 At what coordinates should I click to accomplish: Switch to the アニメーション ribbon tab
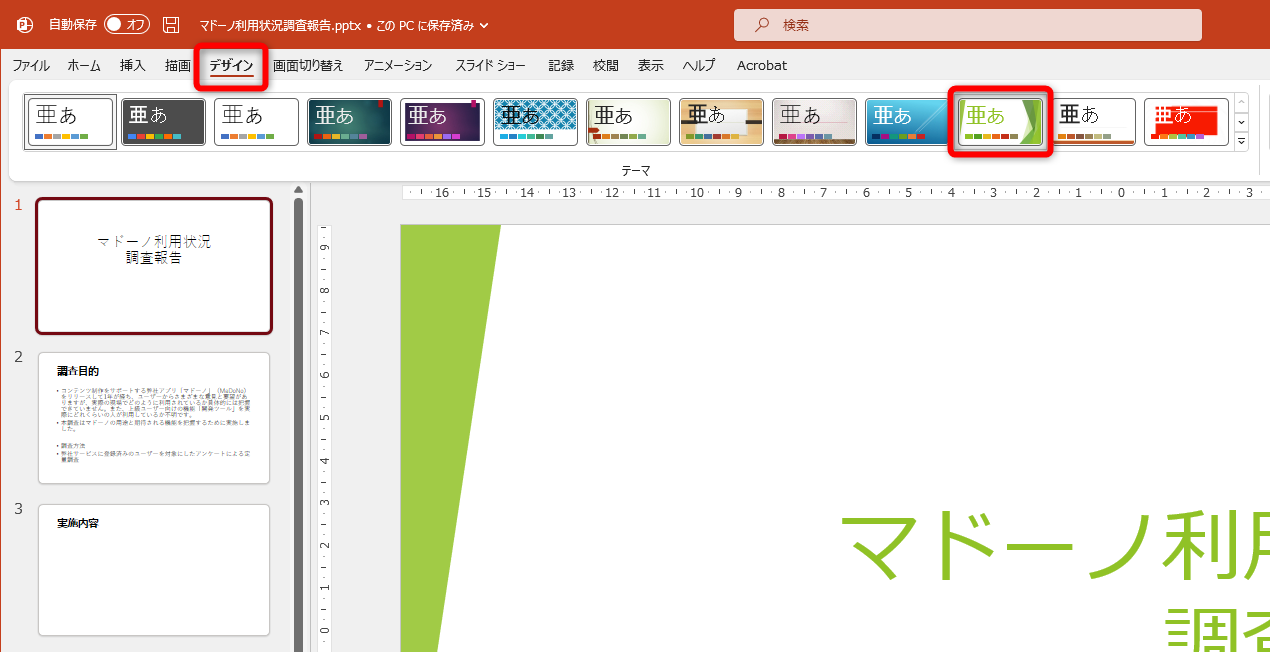click(x=397, y=65)
